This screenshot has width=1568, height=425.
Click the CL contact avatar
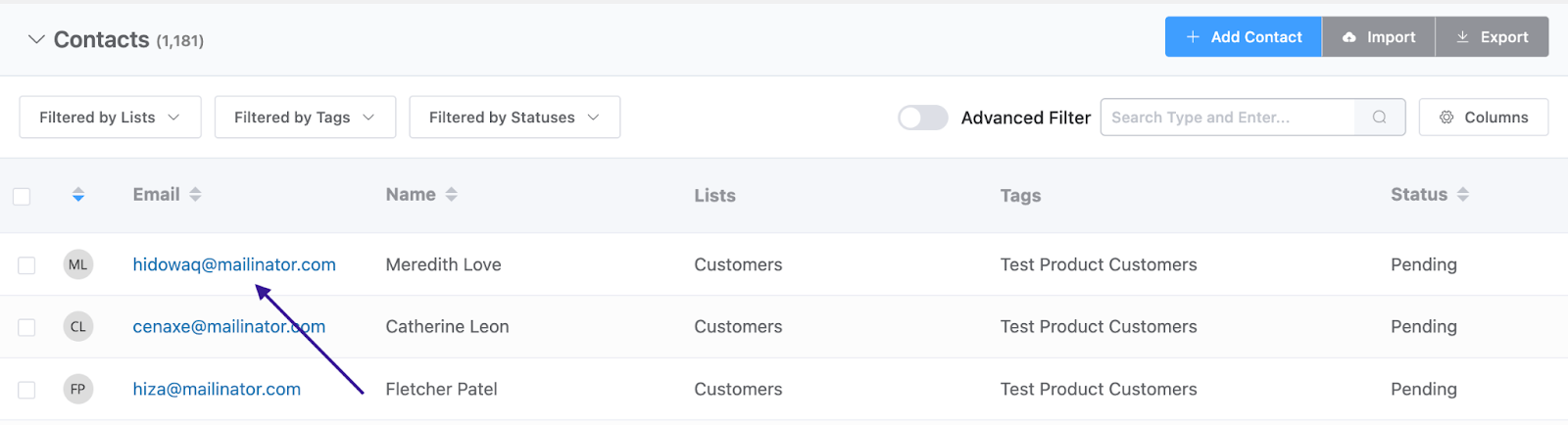tap(78, 327)
